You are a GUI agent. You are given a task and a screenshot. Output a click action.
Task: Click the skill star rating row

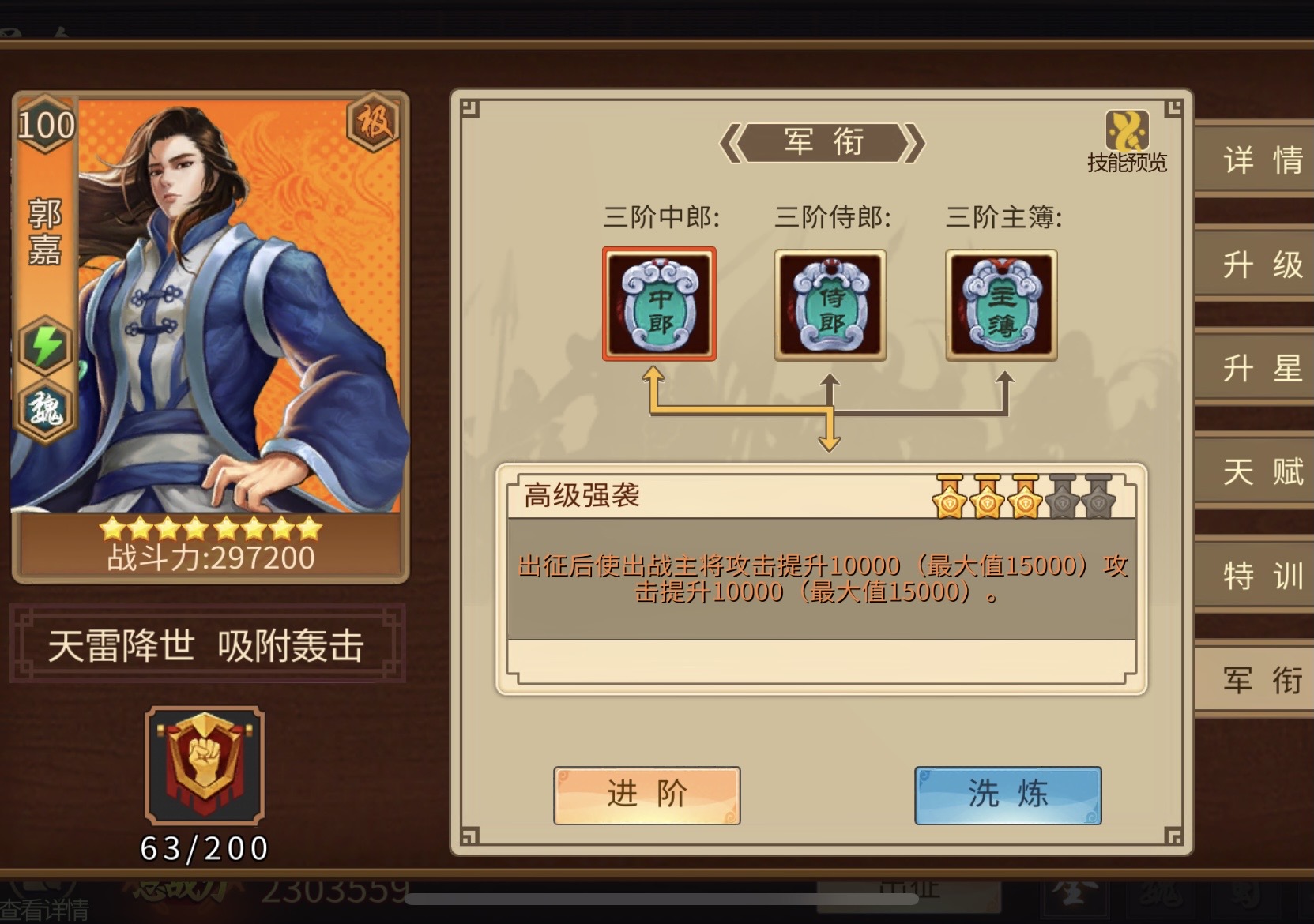[1024, 497]
